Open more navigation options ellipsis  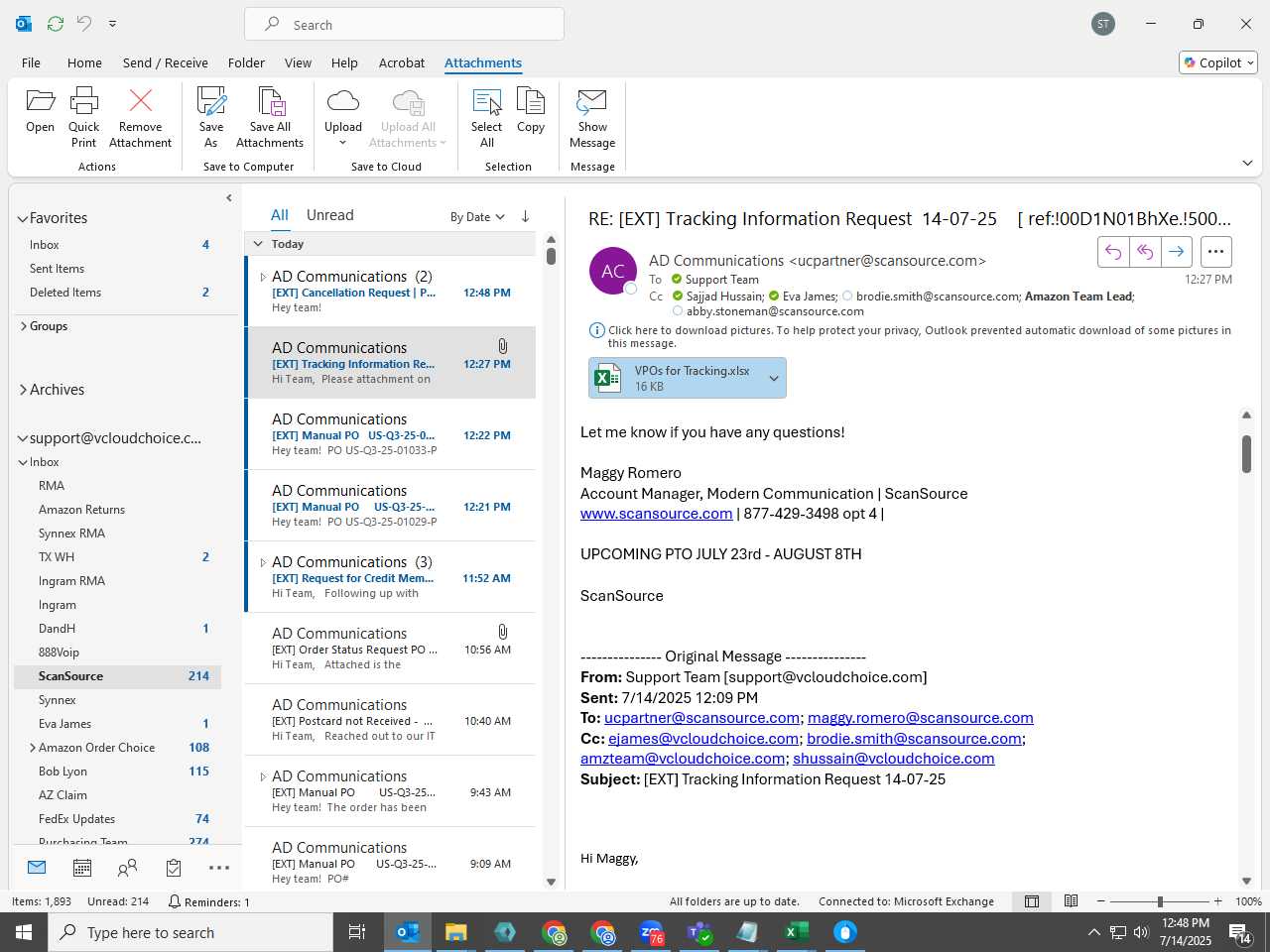coord(219,868)
